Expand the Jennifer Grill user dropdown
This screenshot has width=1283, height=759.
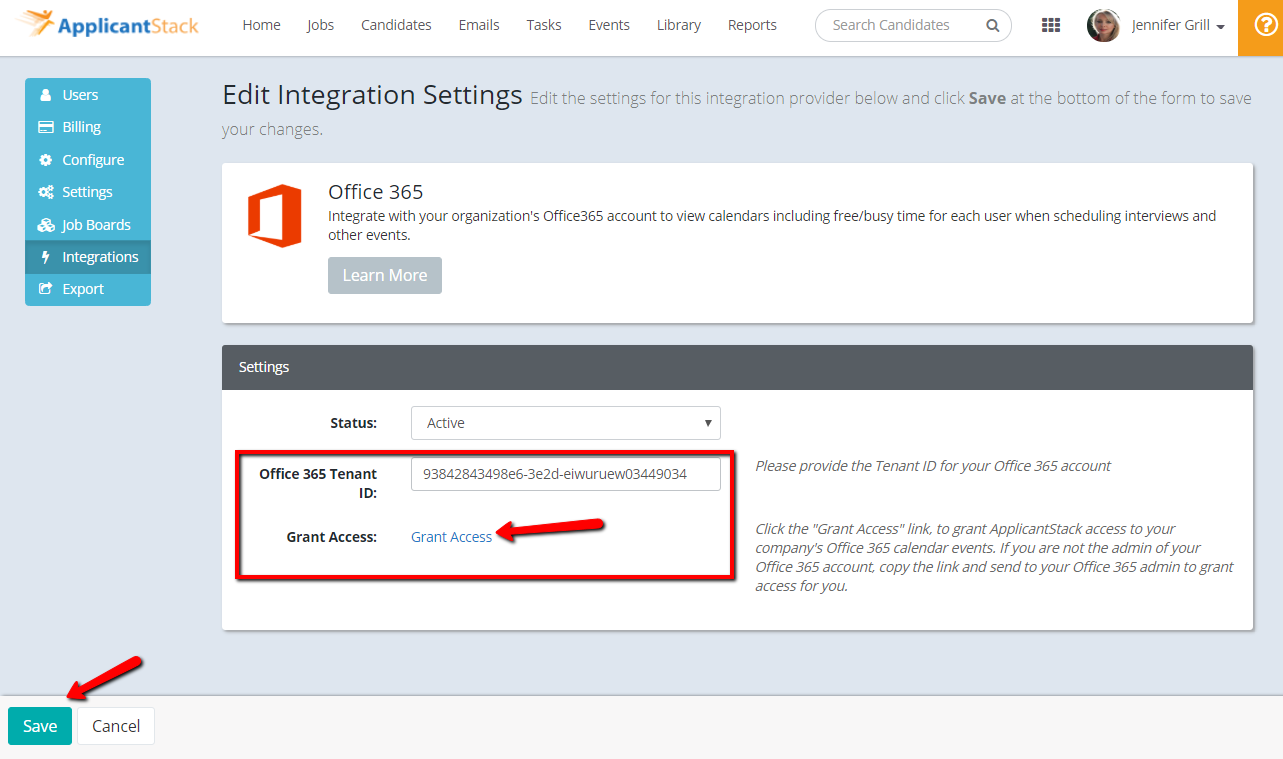coord(1178,26)
